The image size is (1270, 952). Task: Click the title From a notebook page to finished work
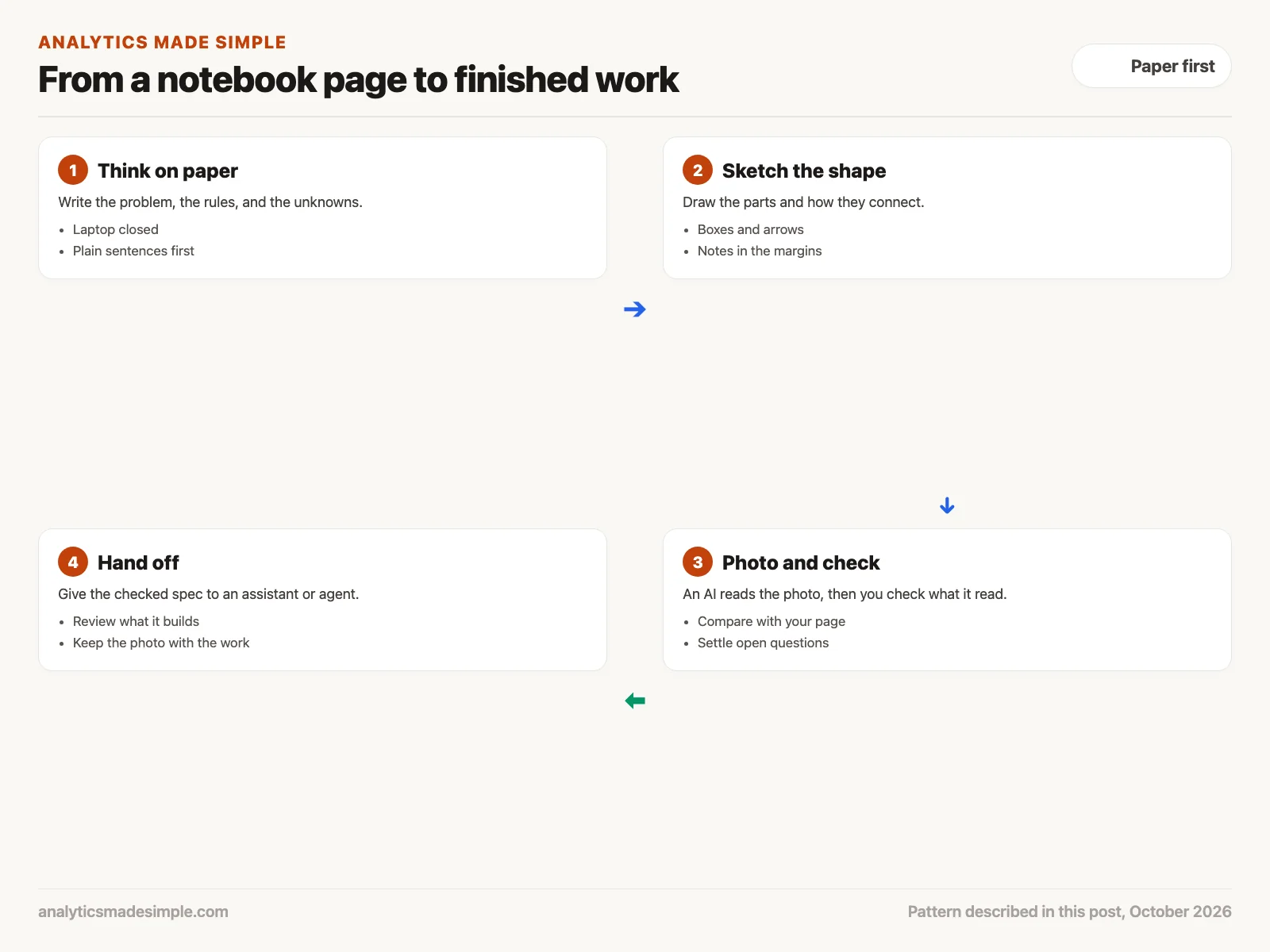(x=359, y=79)
